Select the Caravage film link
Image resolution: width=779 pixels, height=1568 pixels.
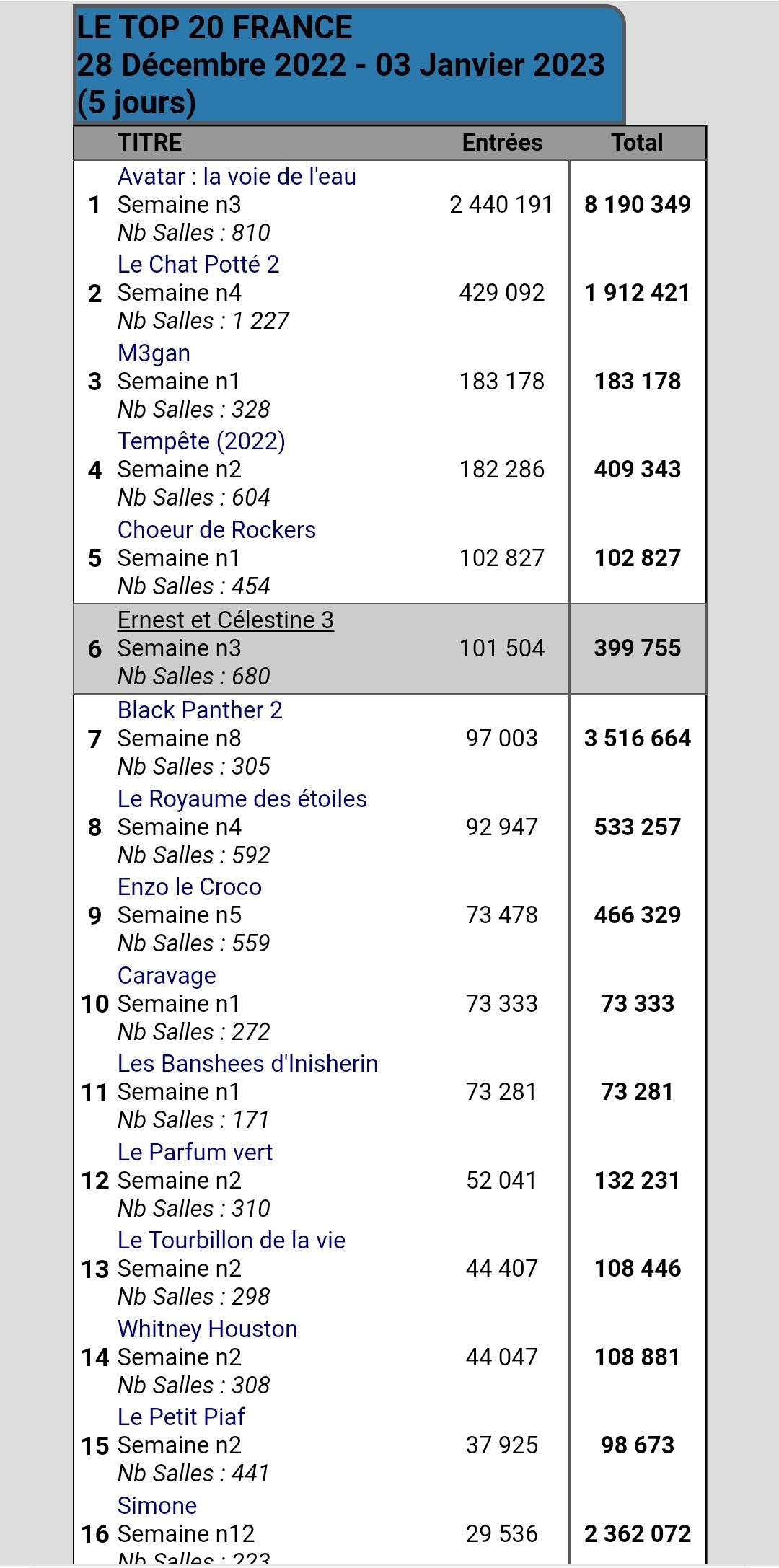(167, 976)
